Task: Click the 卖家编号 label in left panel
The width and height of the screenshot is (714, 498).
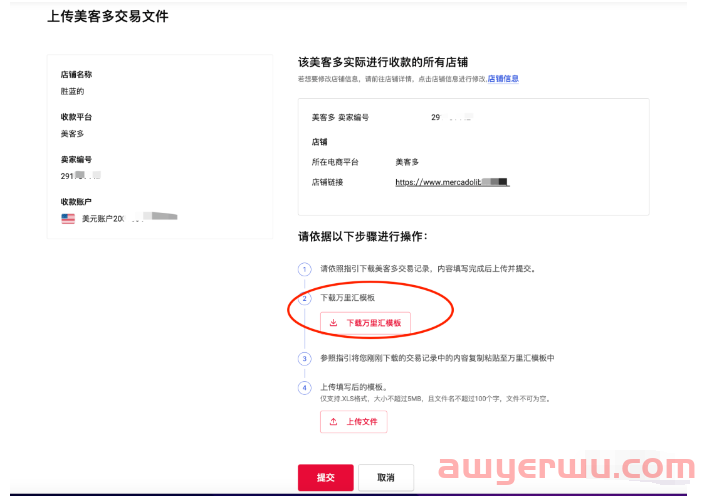Action: point(76,159)
